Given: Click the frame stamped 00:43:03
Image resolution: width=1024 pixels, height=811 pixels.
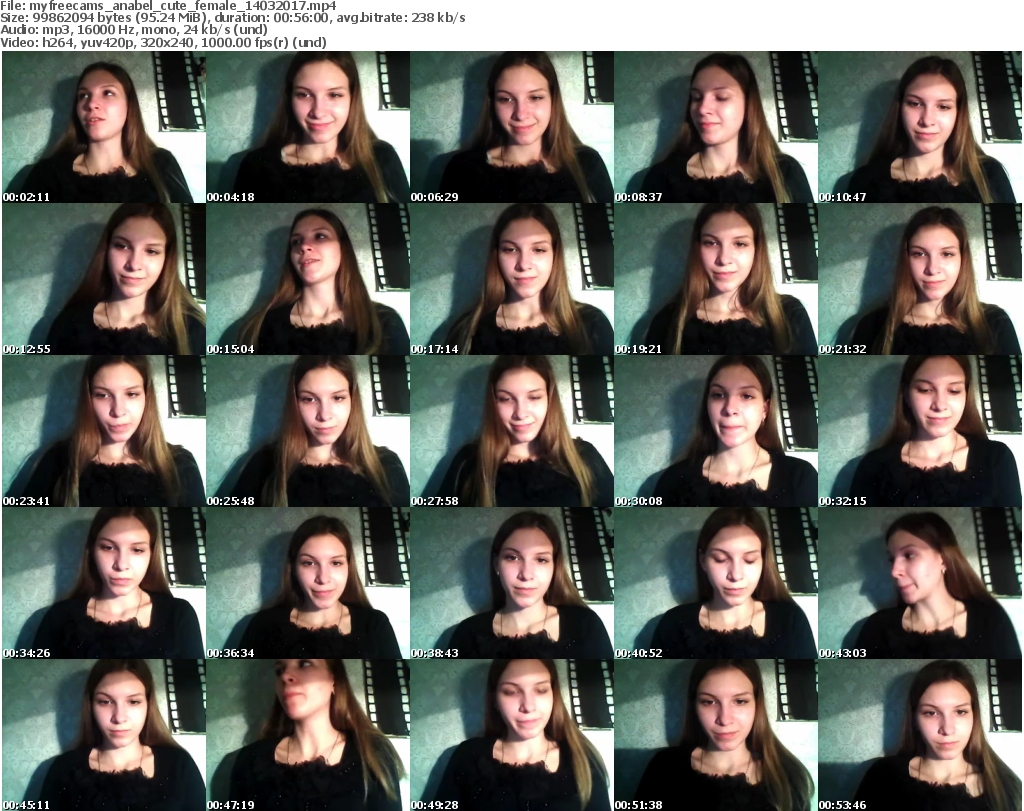Looking at the screenshot, I should pos(920,583).
